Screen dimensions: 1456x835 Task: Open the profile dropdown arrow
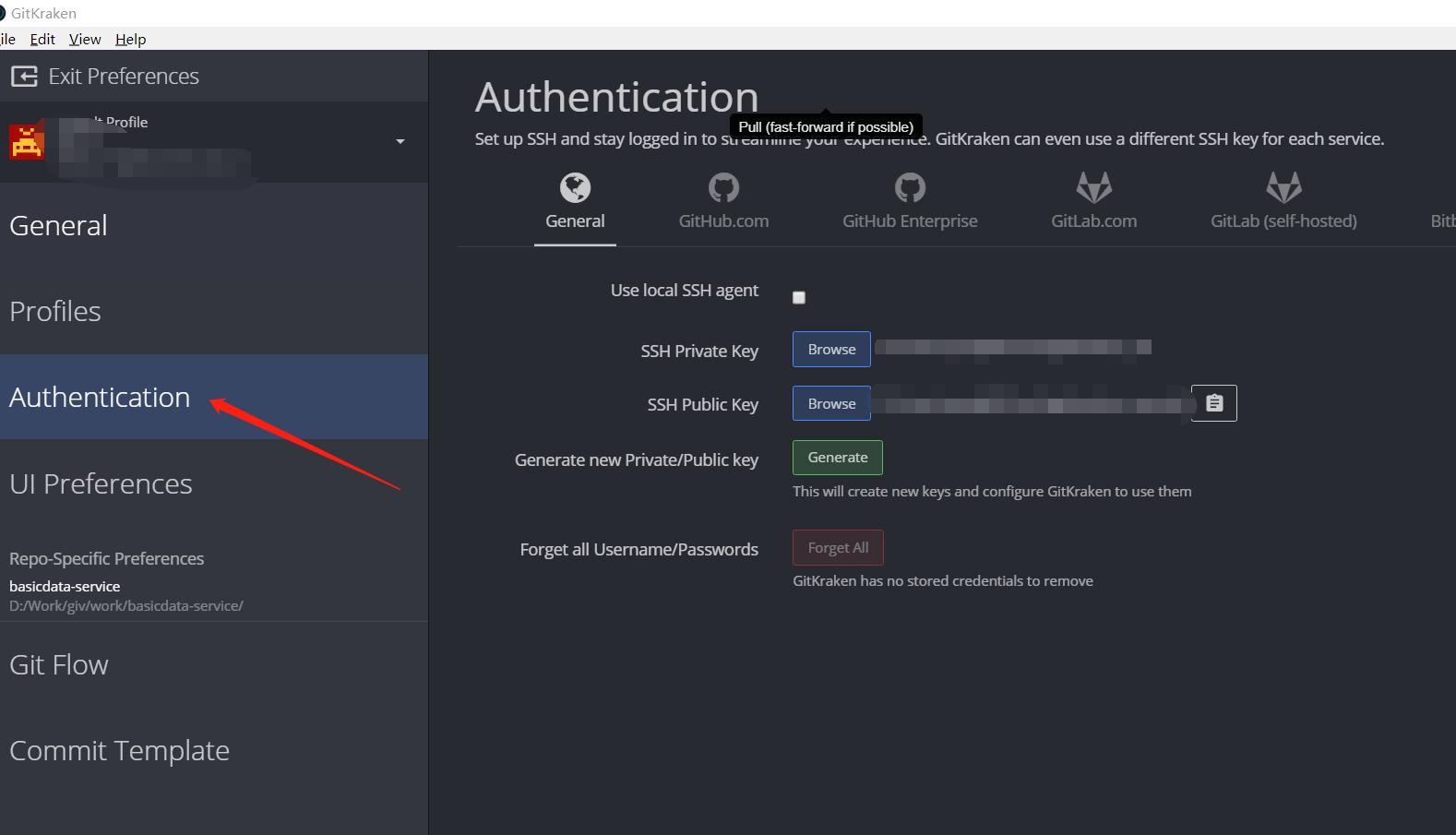(400, 142)
